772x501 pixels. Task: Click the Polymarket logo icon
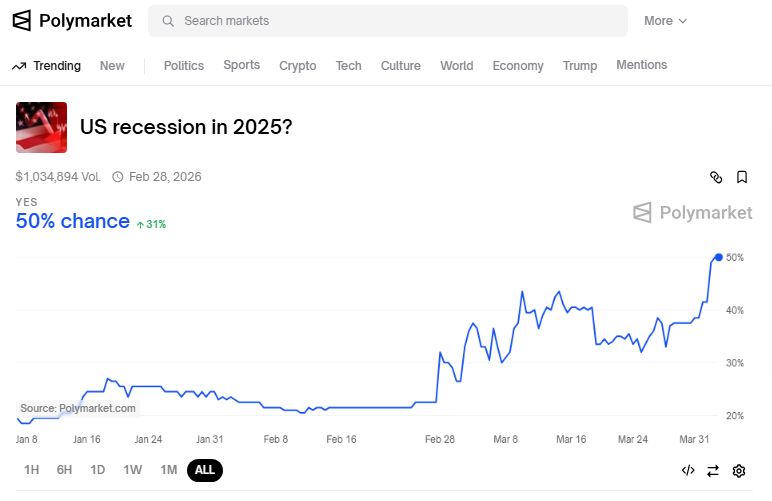(21, 21)
